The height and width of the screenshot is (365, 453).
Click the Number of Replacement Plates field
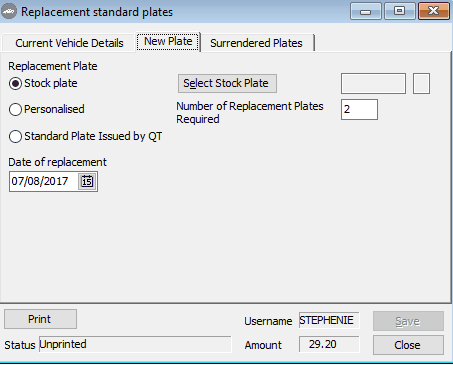coord(359,109)
